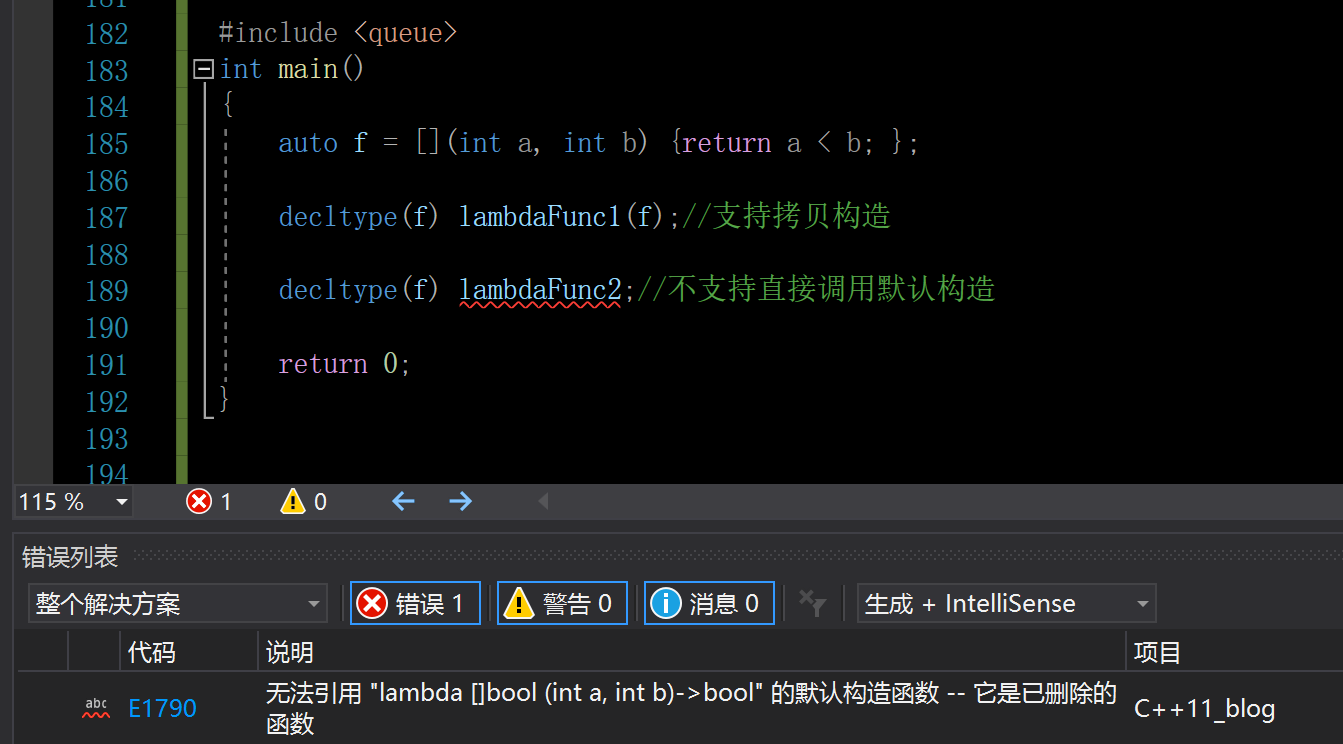
Task: Click int main() declaration on line 183
Action: (x=292, y=70)
